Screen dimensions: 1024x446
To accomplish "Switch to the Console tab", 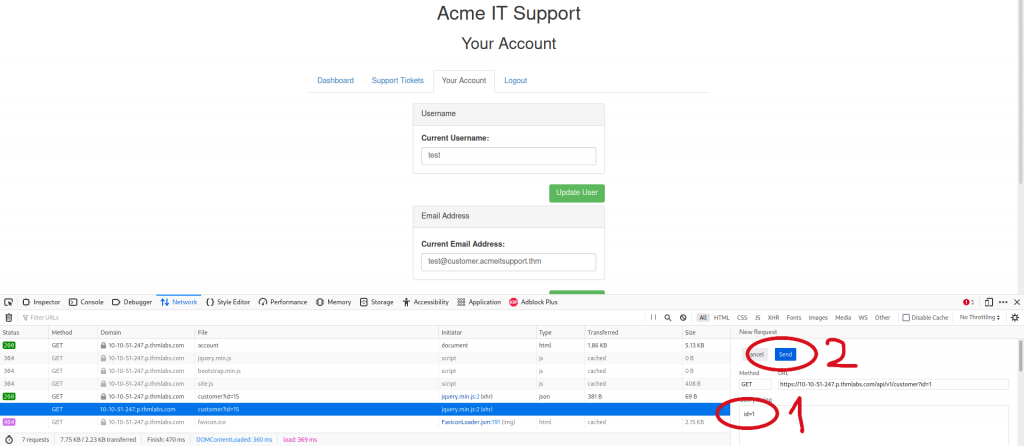I will coord(86,301).
